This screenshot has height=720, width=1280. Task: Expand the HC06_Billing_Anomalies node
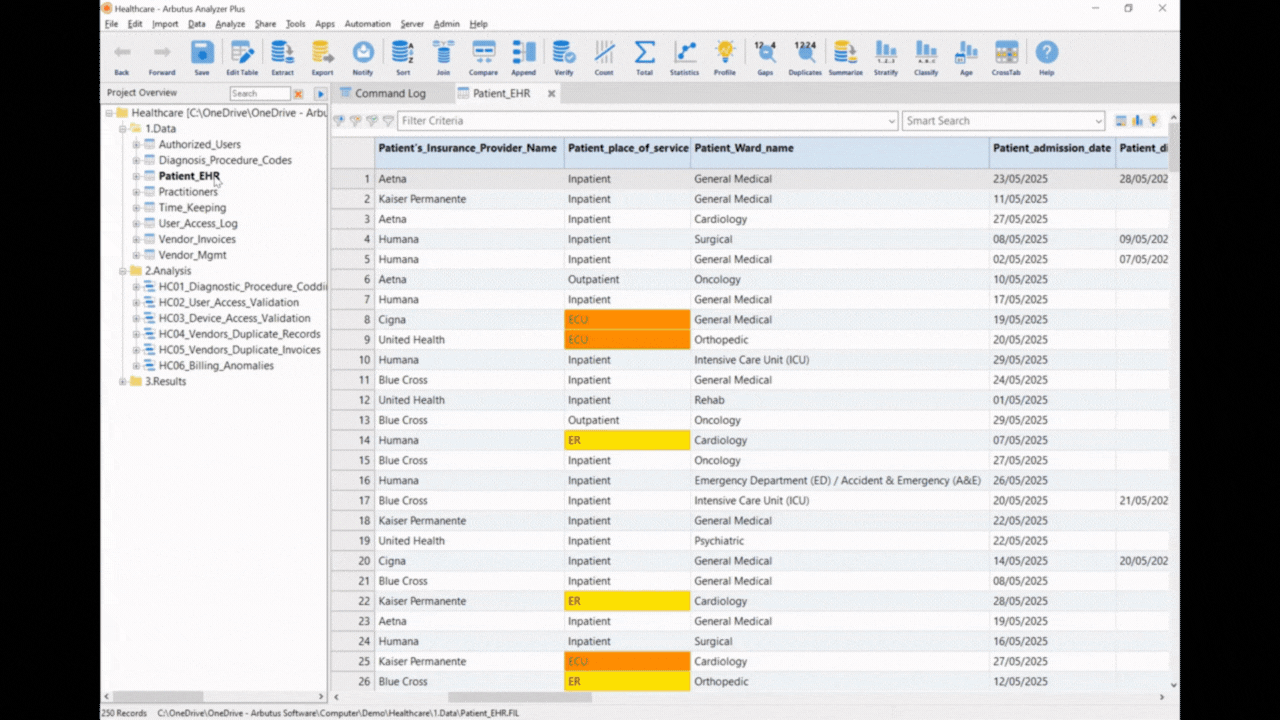(136, 366)
